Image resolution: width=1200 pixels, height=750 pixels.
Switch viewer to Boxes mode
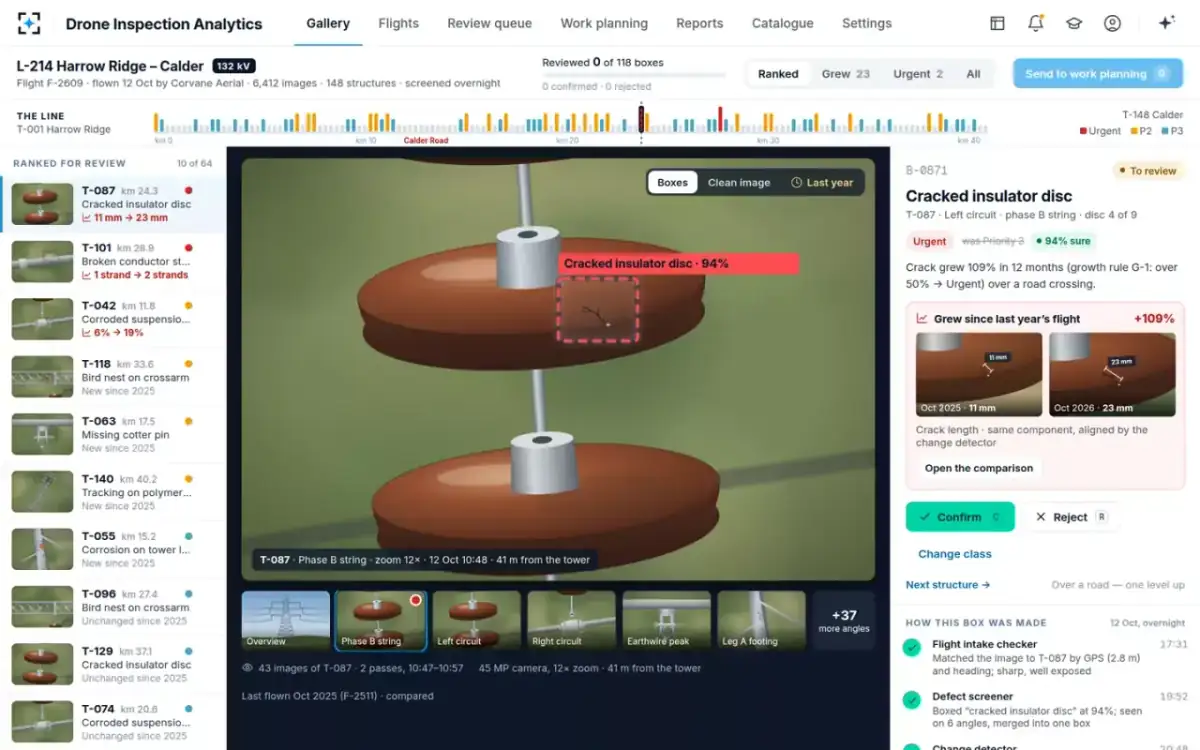(672, 183)
